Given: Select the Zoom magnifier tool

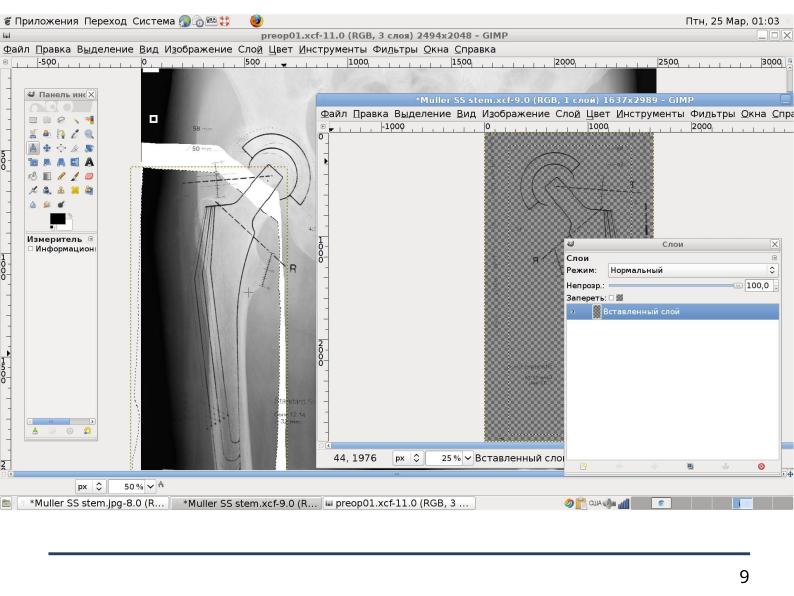Looking at the screenshot, I should (89, 134).
